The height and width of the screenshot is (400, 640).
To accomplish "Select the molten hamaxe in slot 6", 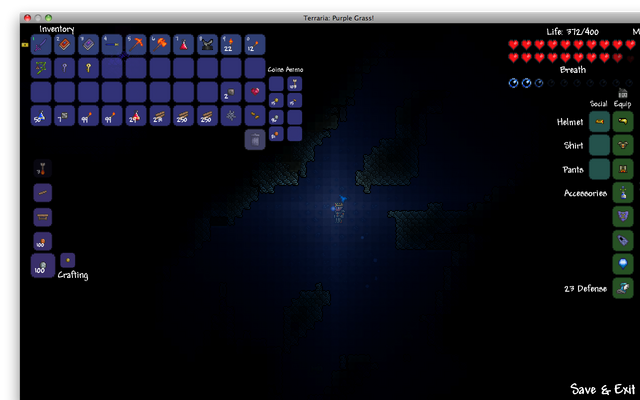I will coord(160,44).
